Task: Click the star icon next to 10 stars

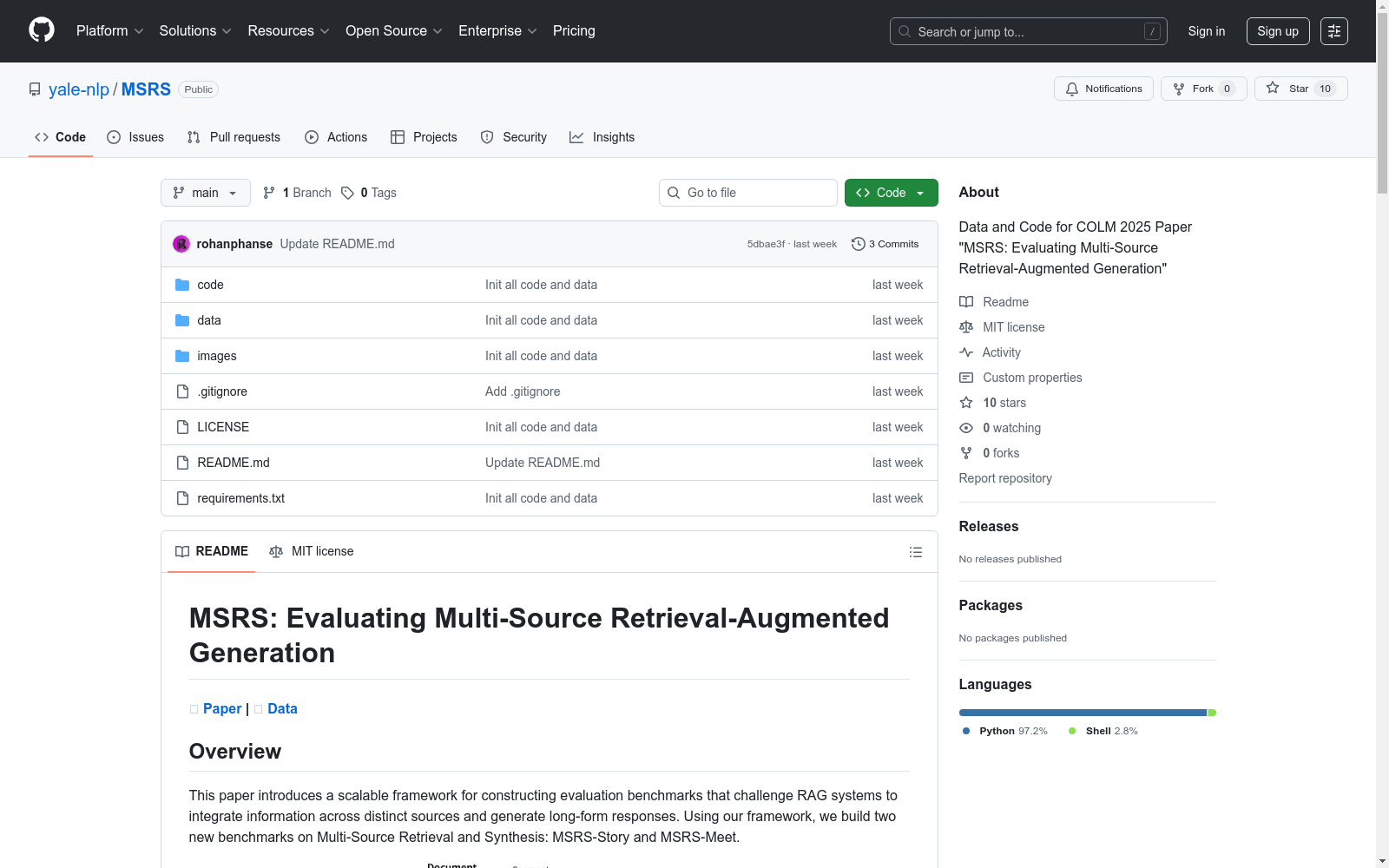Action: [x=966, y=403]
